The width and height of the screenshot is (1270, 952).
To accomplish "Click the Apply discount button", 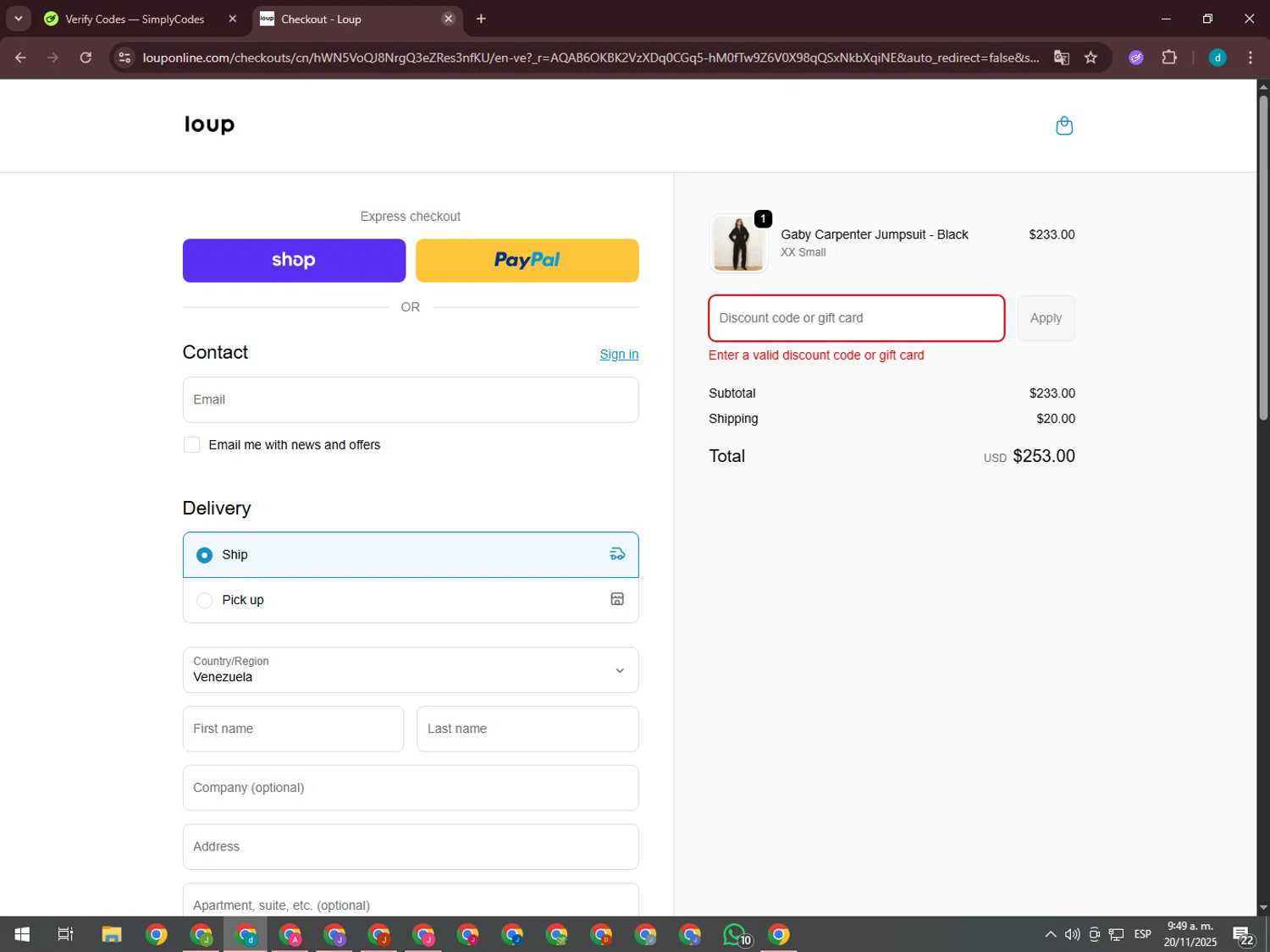I will 1046,318.
